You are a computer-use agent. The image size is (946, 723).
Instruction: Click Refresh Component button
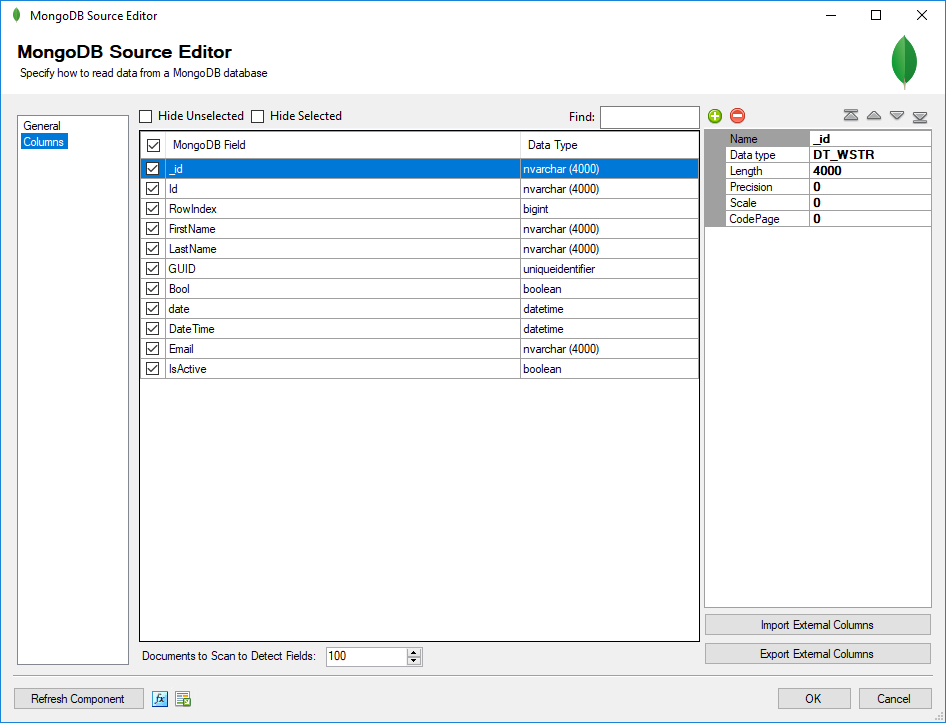point(78,699)
